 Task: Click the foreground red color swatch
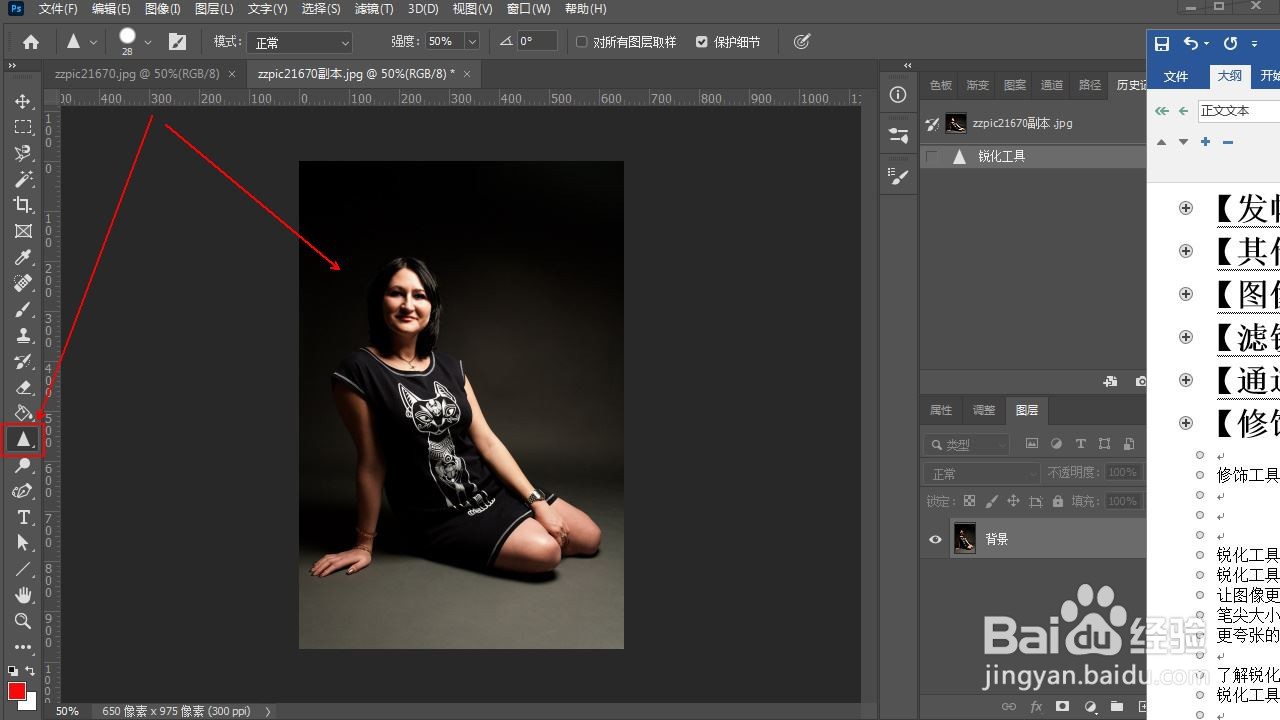click(16, 691)
